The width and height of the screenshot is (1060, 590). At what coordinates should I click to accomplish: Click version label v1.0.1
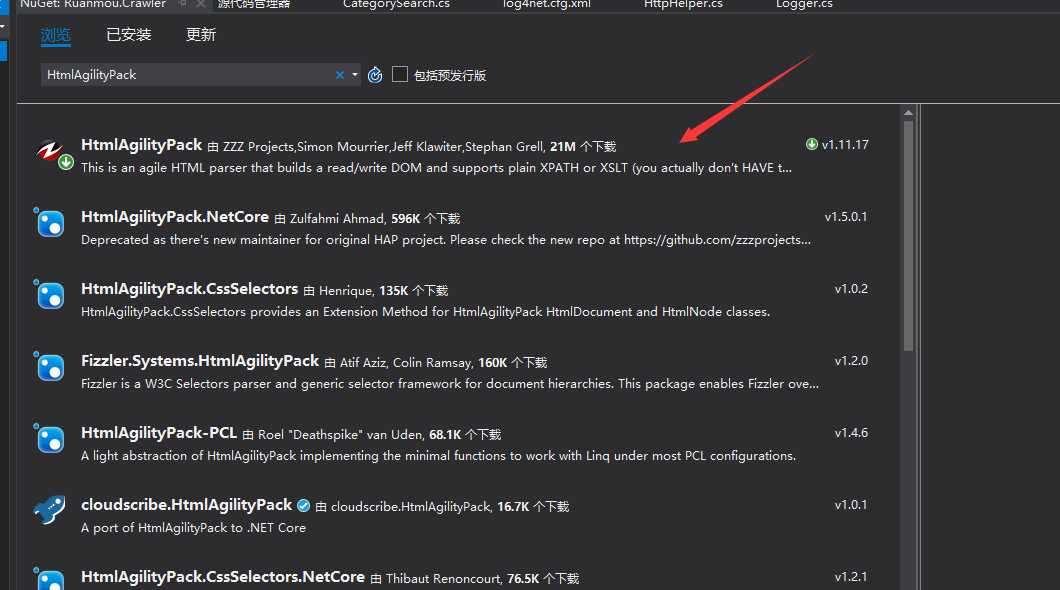tap(851, 505)
